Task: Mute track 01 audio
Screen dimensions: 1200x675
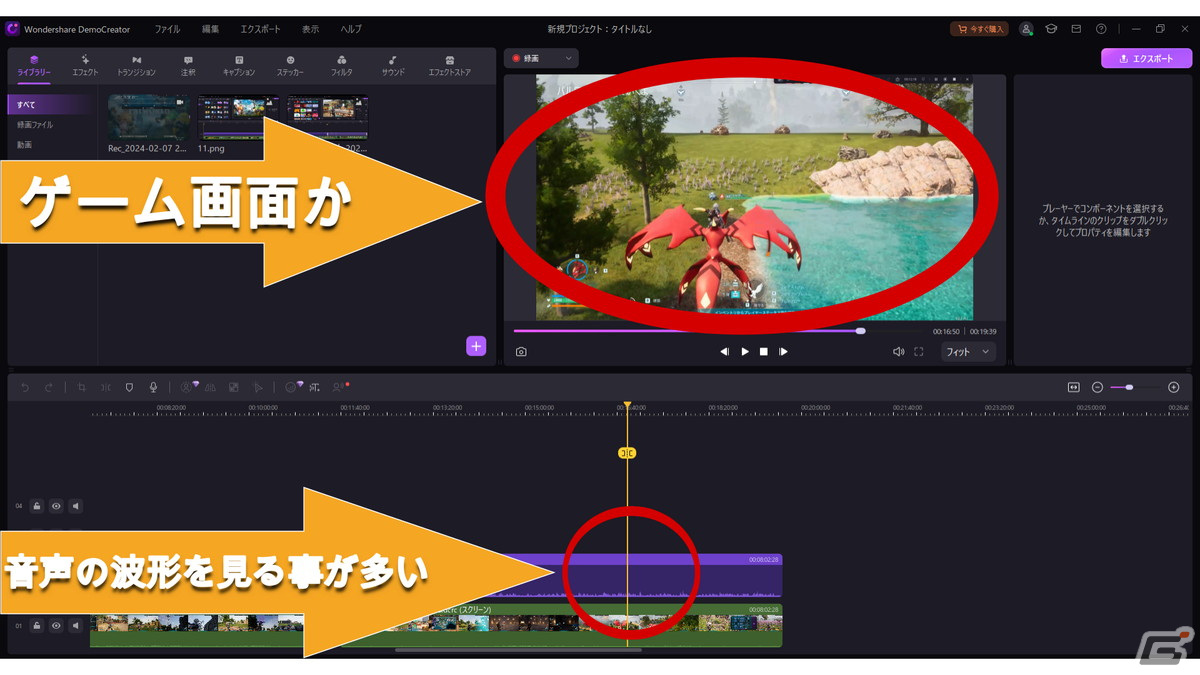Action: [76, 625]
